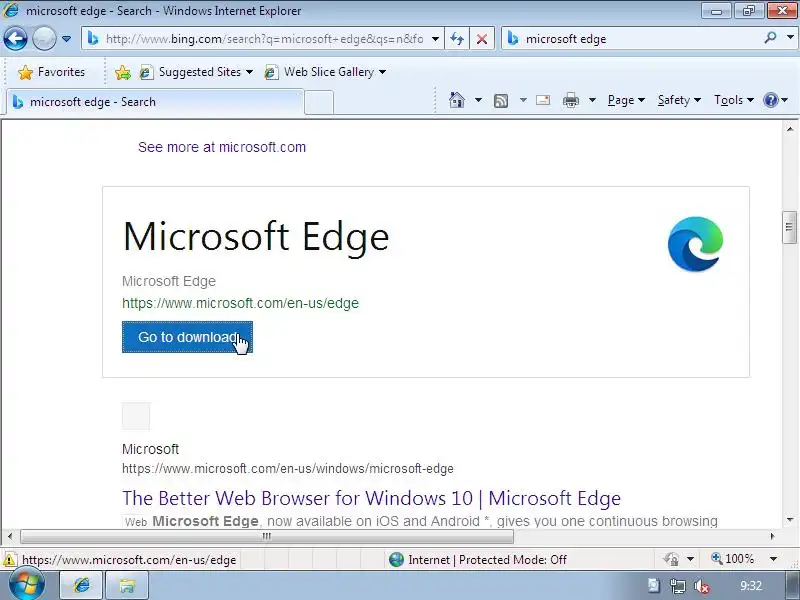800x600 pixels.
Task: Click the scroll up arrow
Action: coord(789,130)
